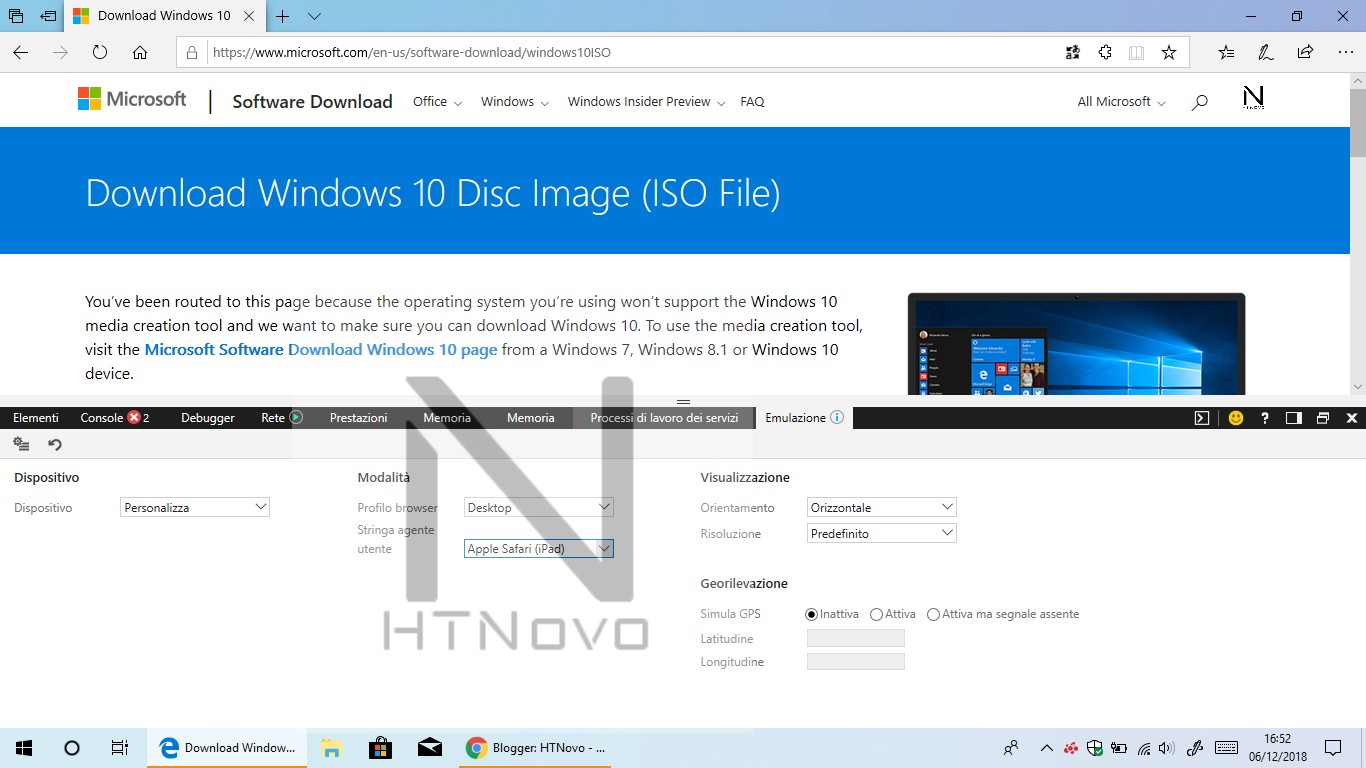Viewport: 1366px width, 768px height.
Task: Set the open tabs aside
Action: click(48, 16)
